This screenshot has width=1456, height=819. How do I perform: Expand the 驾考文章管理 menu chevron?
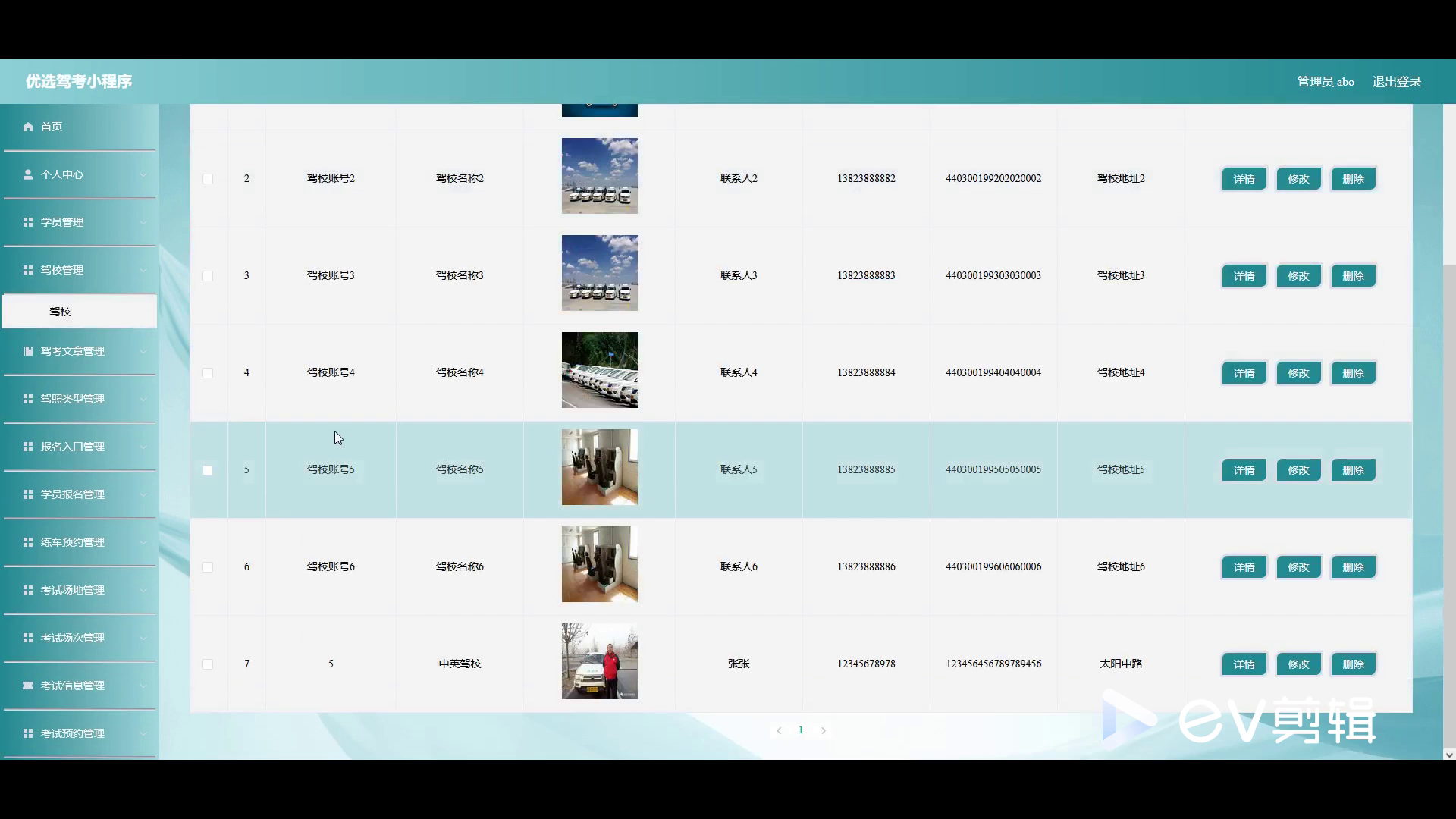tap(143, 351)
